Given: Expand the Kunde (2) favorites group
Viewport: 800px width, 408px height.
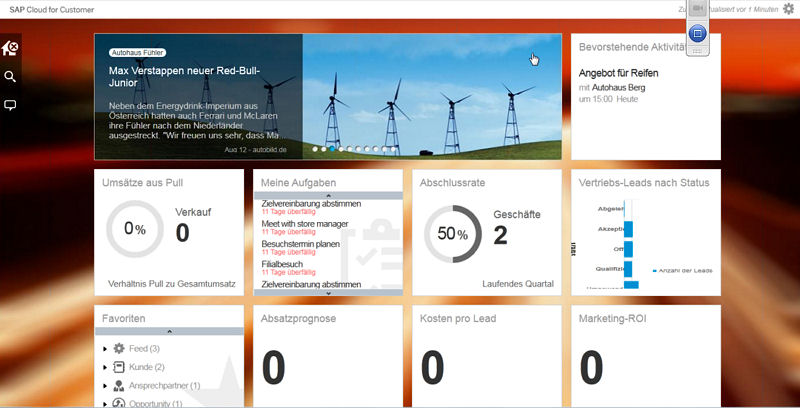Looking at the screenshot, I should pos(105,367).
